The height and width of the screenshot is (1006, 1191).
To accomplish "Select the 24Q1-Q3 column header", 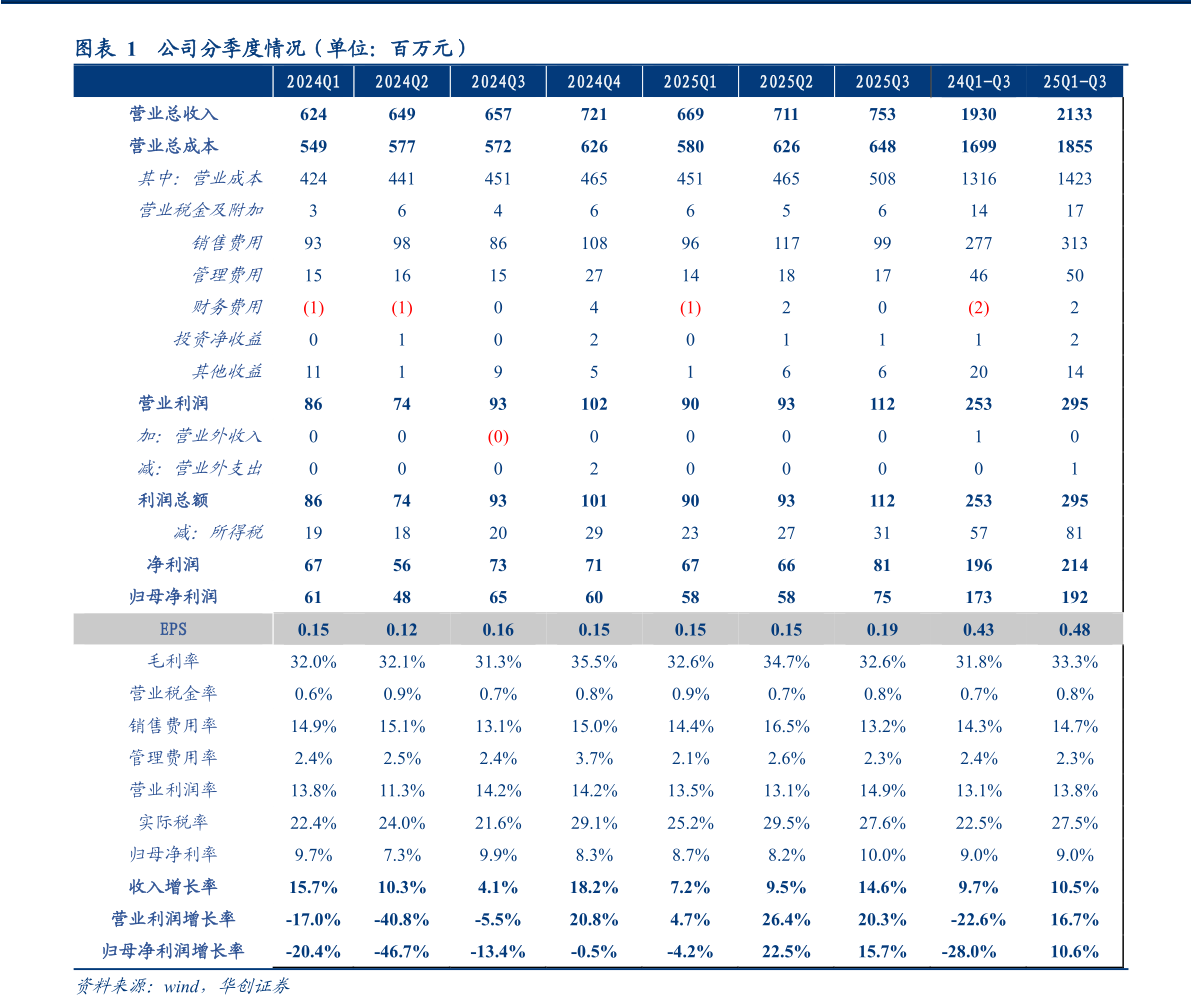I will (978, 82).
